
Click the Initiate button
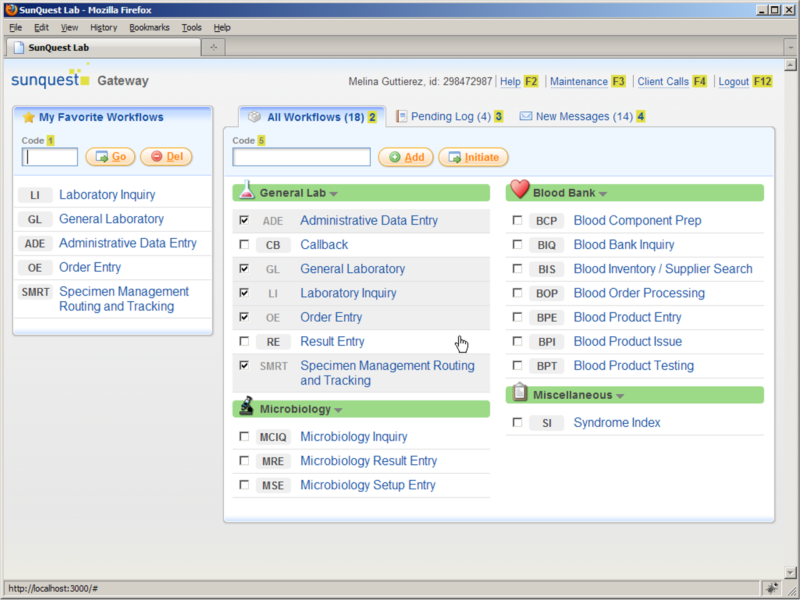point(473,157)
